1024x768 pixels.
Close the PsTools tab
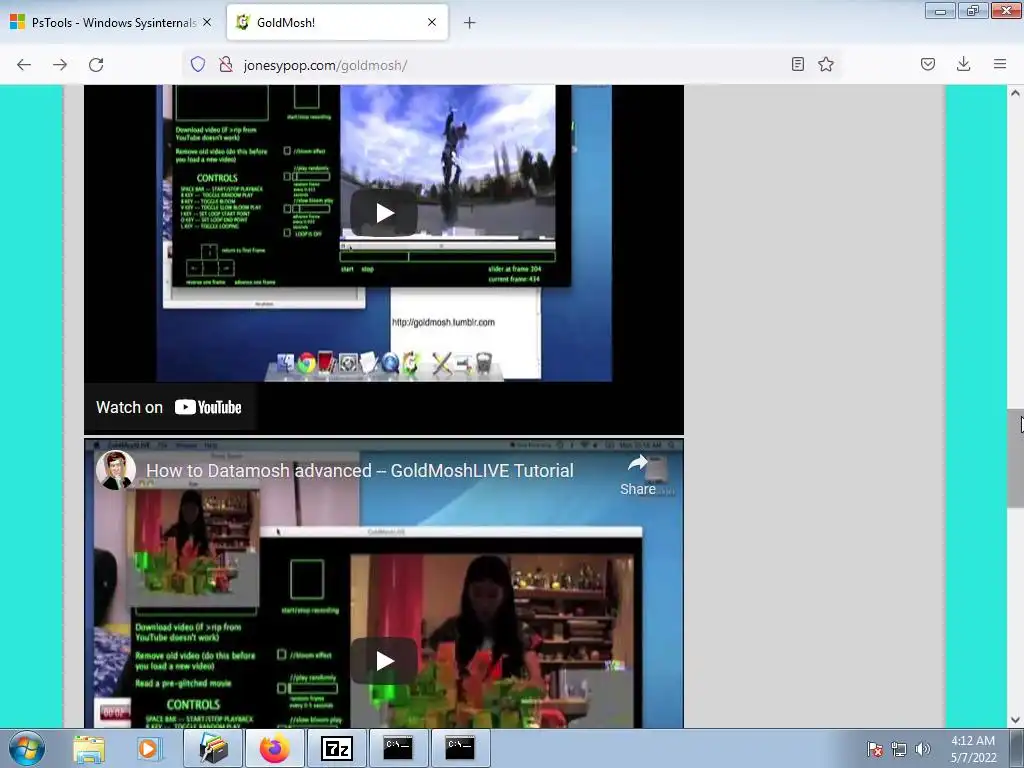click(x=207, y=22)
